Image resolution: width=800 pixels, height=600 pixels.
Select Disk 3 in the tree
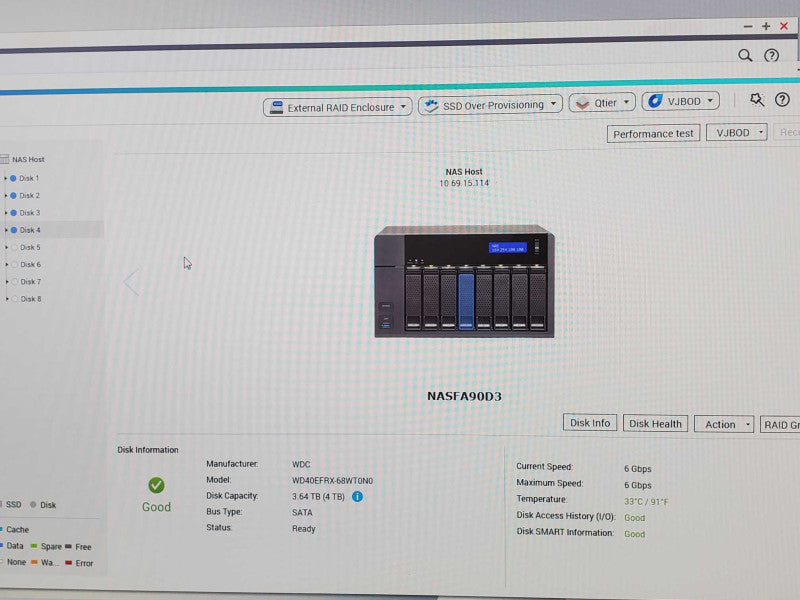[30, 213]
